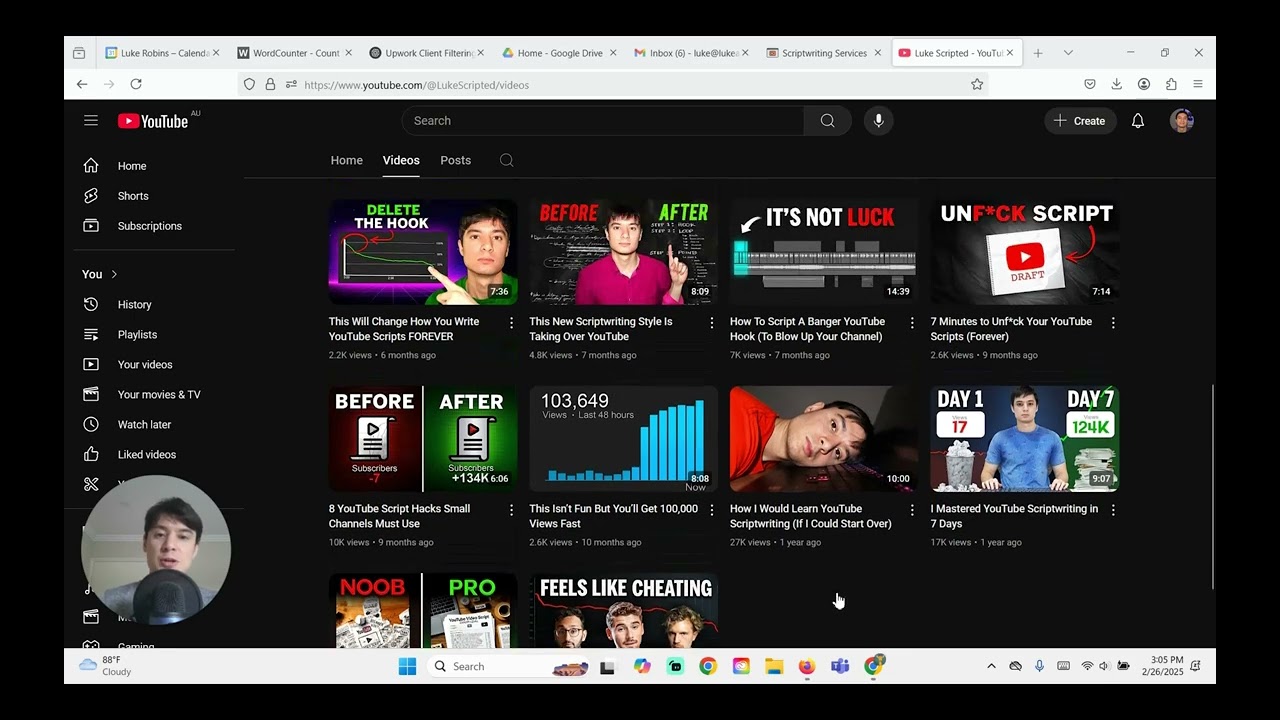
Task: Open 'I Mastered YouTube Scriptwriting in 7 Days' title
Action: pos(1014,516)
